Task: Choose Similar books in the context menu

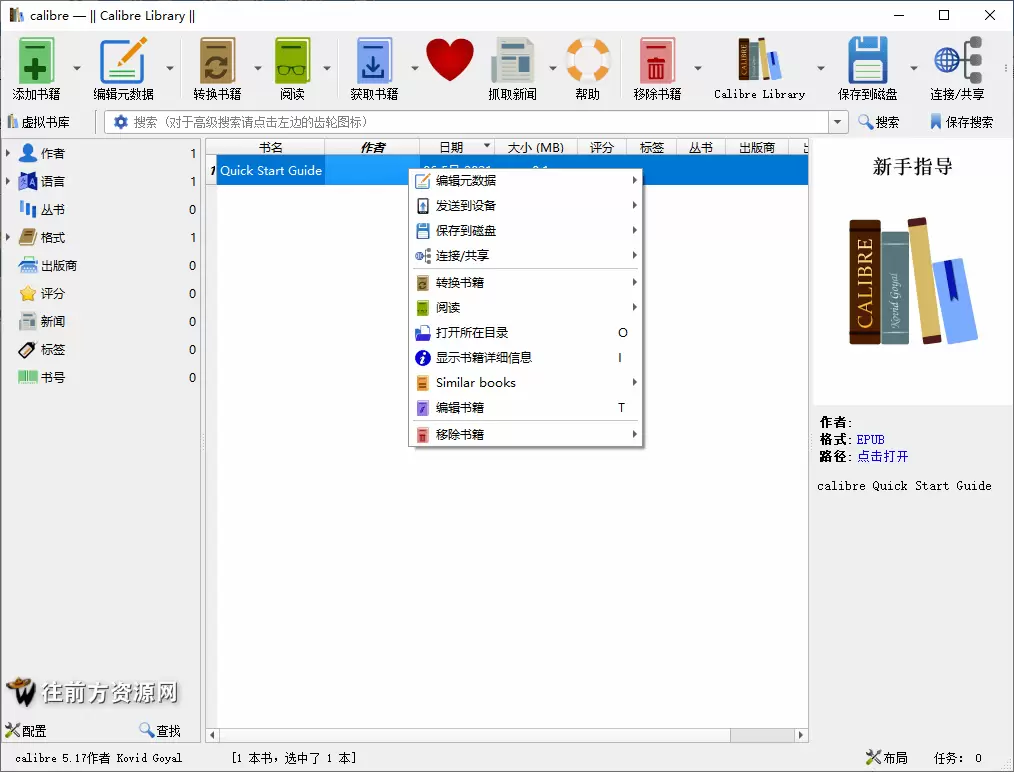Action: click(x=526, y=382)
